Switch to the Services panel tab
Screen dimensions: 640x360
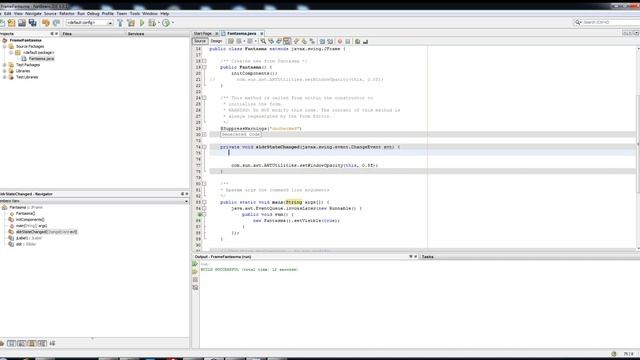tap(136, 34)
